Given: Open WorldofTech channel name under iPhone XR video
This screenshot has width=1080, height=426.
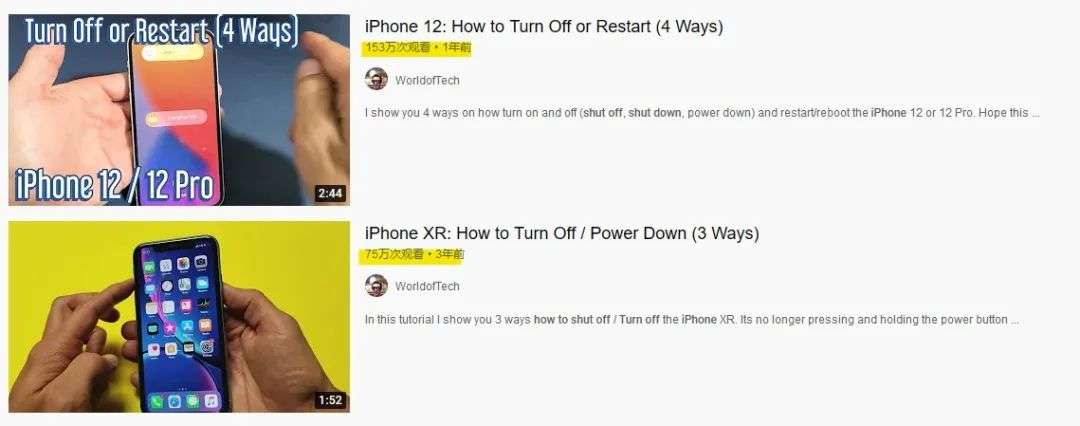Looking at the screenshot, I should pyautogui.click(x=427, y=286).
